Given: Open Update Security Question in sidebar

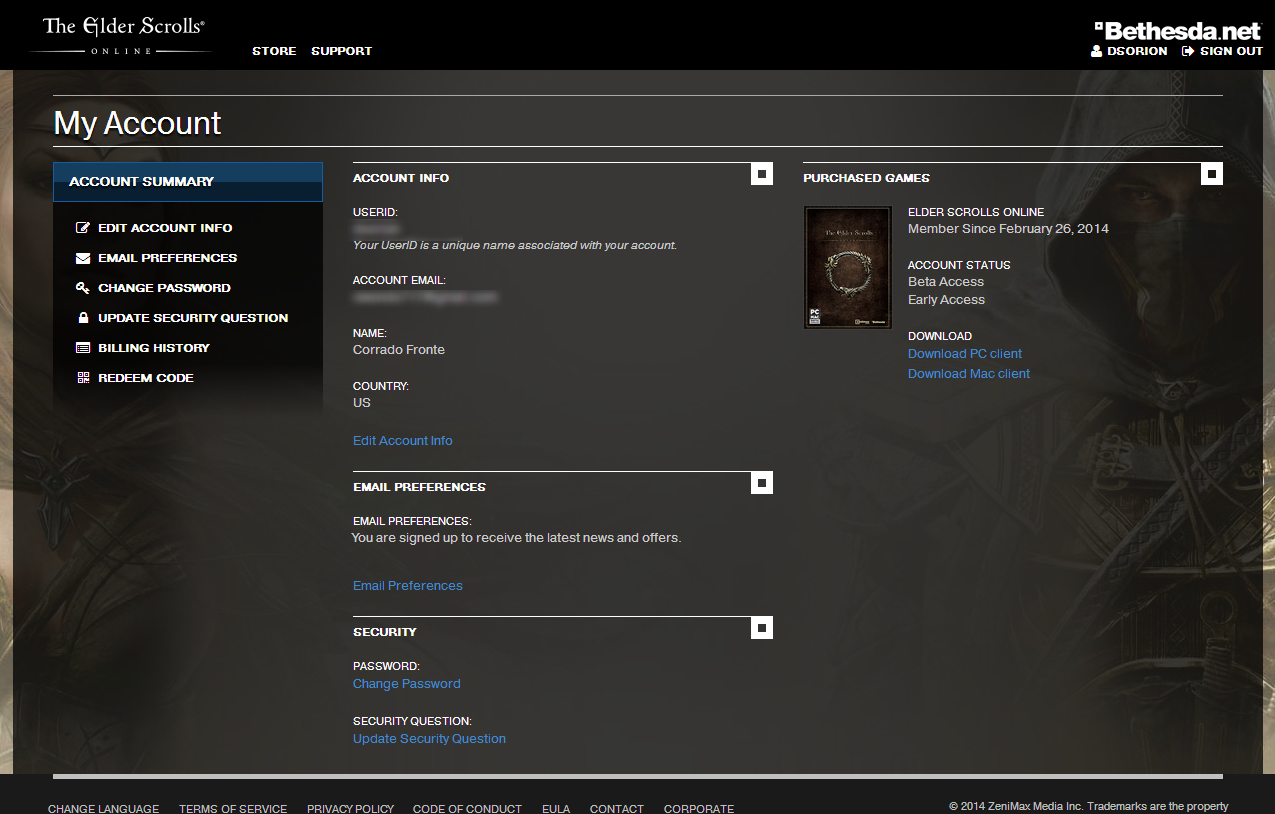Looking at the screenshot, I should pyautogui.click(x=193, y=318).
